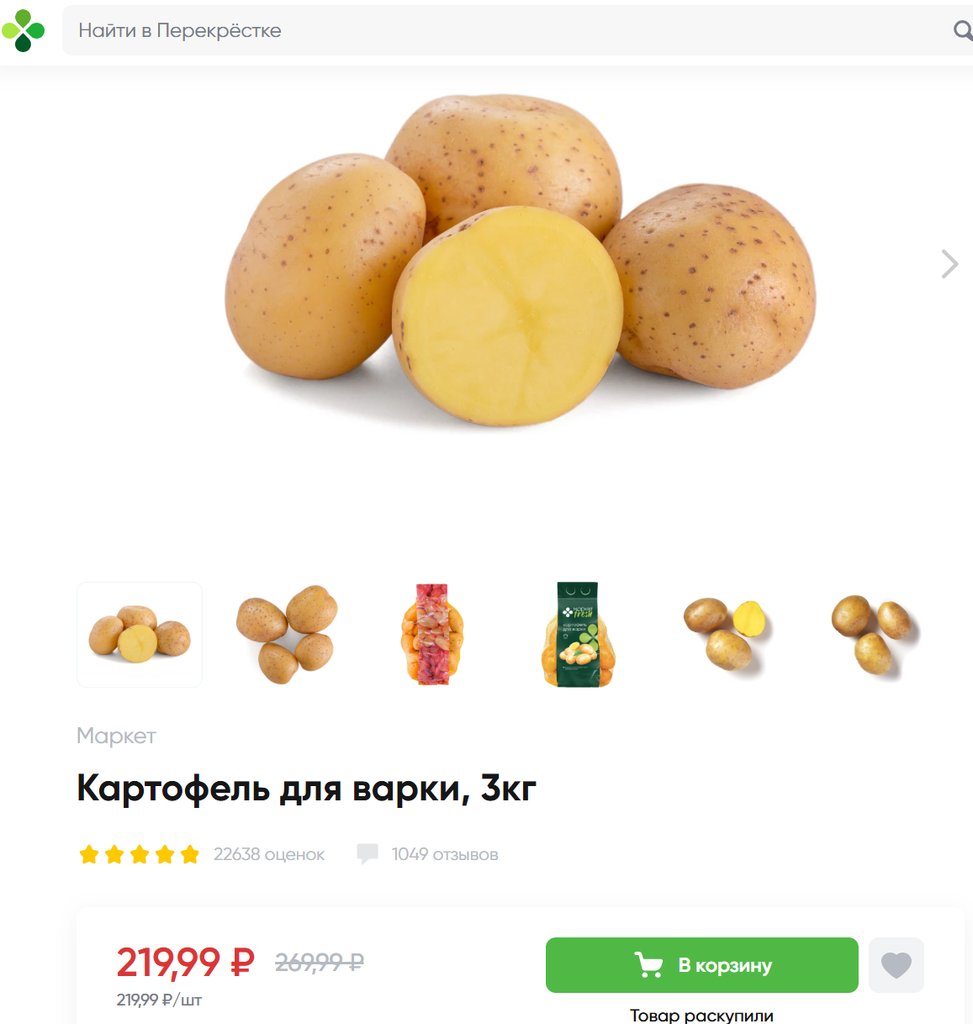Click the cart icon inside the green button
The height and width of the screenshot is (1024, 973).
pos(648,965)
